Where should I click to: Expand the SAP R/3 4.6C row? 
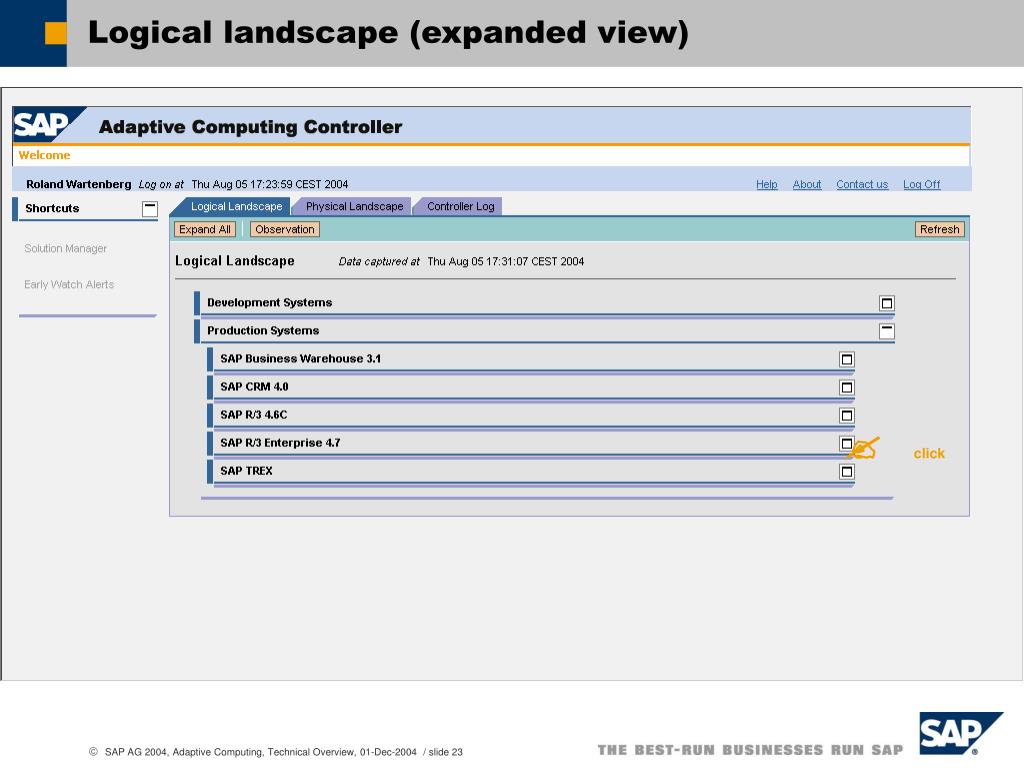click(846, 415)
